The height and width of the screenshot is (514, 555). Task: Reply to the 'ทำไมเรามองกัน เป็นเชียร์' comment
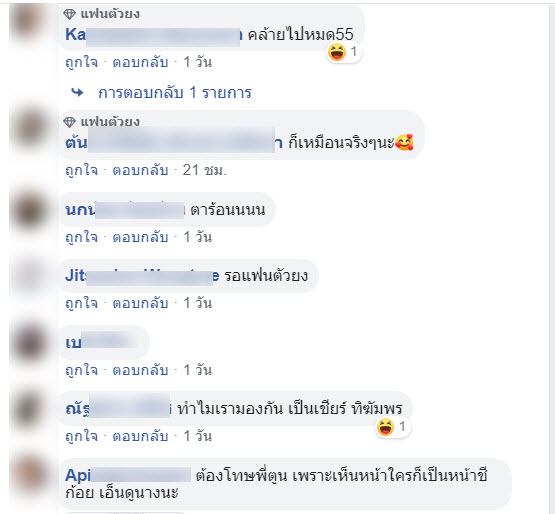pyautogui.click(x=140, y=436)
